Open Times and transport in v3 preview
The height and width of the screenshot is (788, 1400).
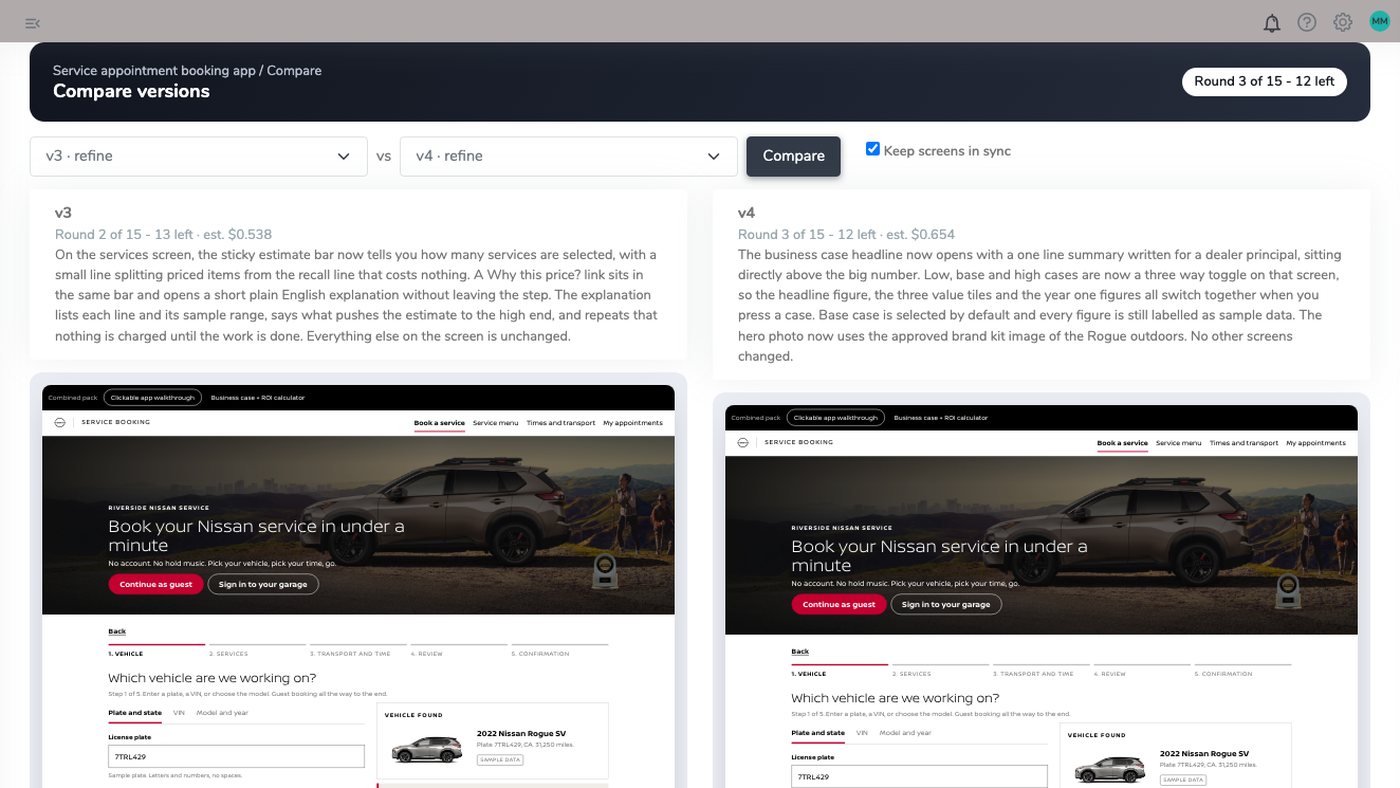(x=561, y=423)
